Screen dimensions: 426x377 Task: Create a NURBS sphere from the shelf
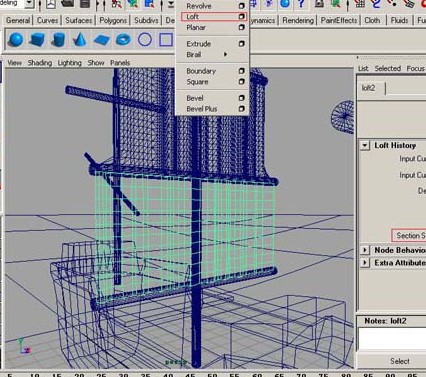[16, 40]
